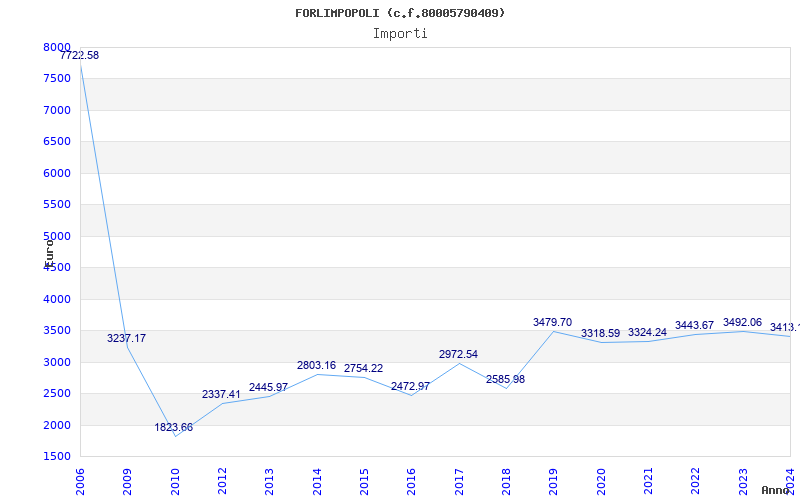Click the FORLIMPOPOLI chart title
Image resolution: width=800 pixels, height=500 pixels.
(400, 13)
